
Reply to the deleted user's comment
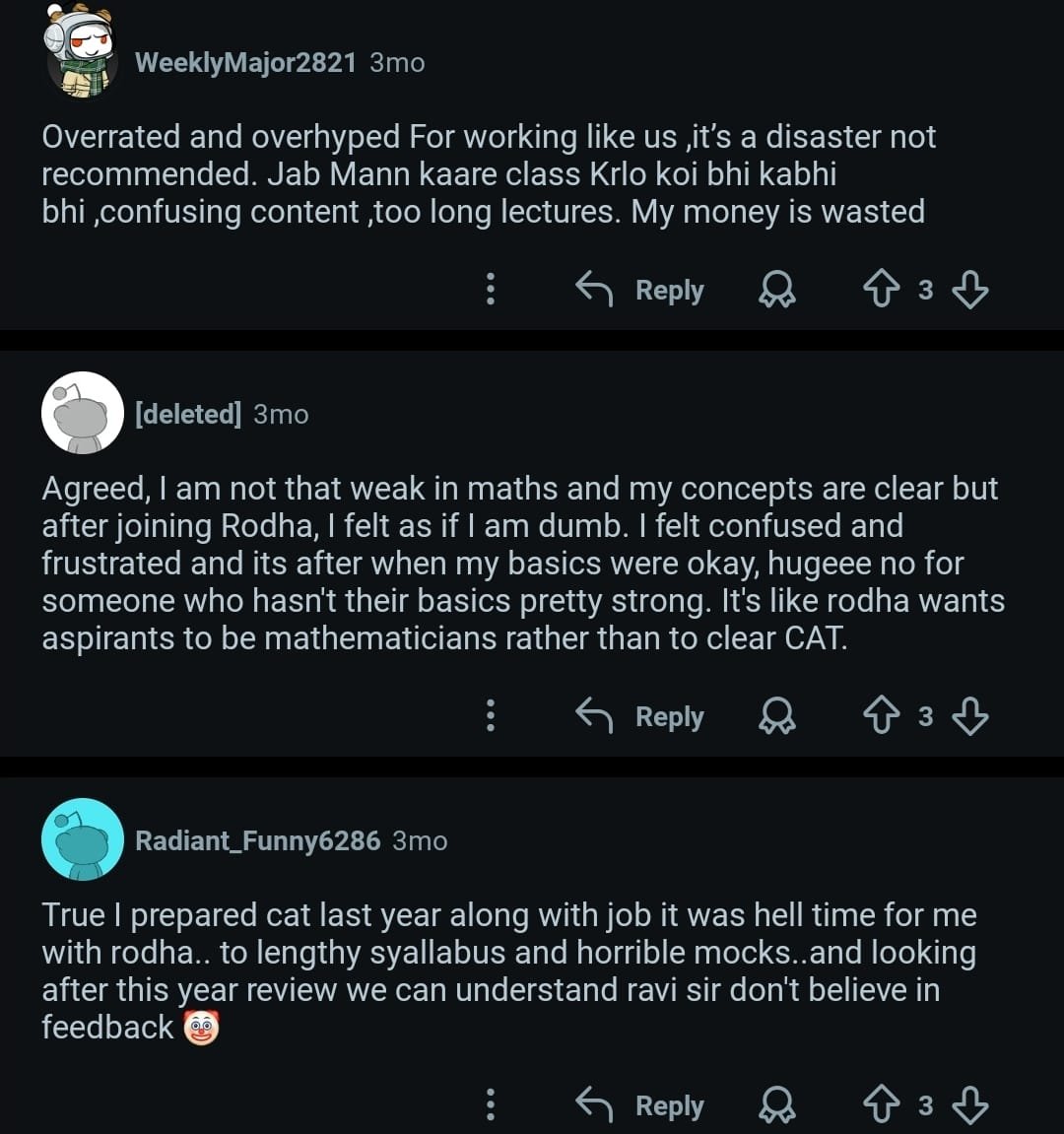640,716
